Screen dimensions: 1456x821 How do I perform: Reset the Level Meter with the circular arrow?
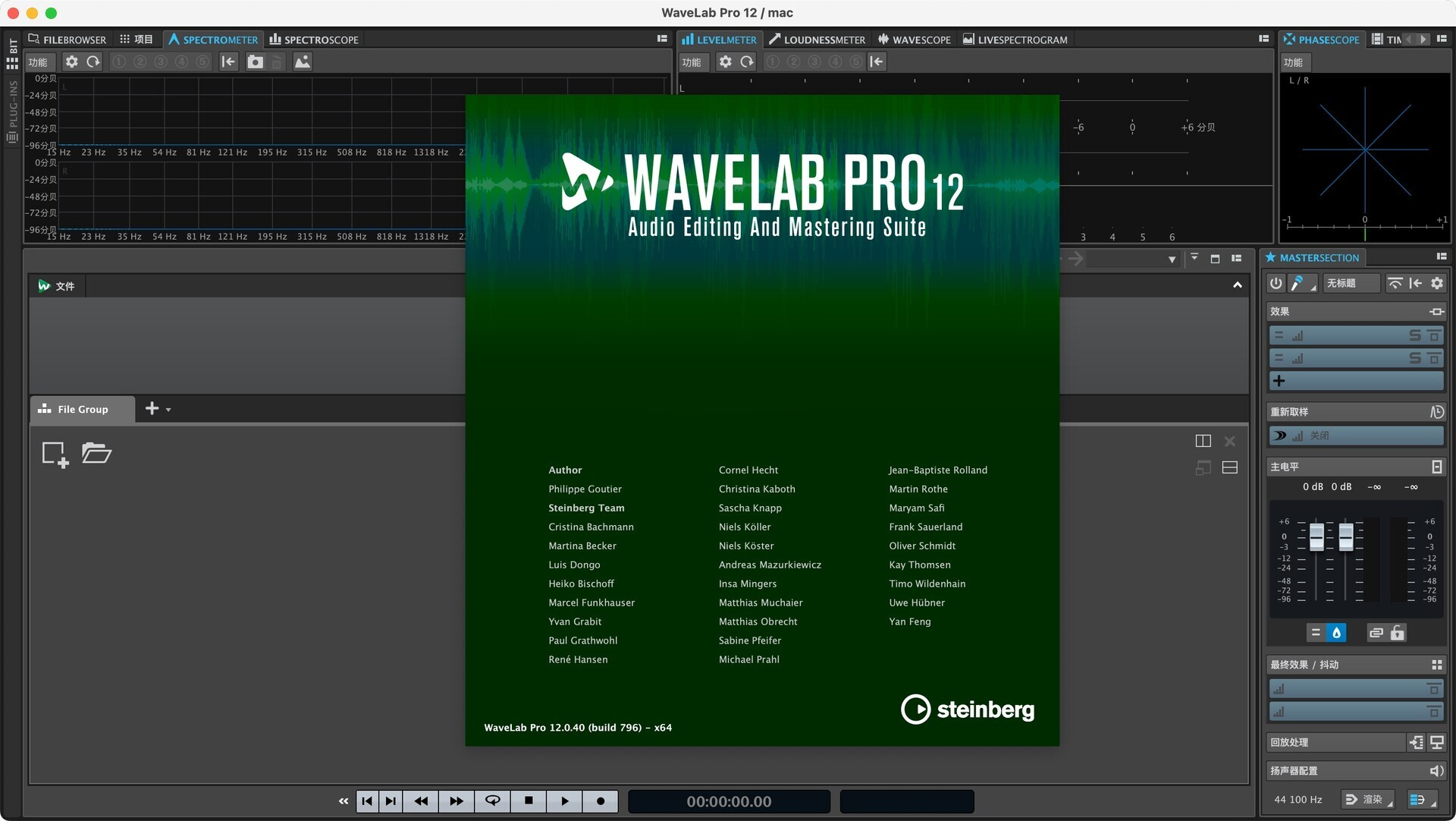pos(747,62)
